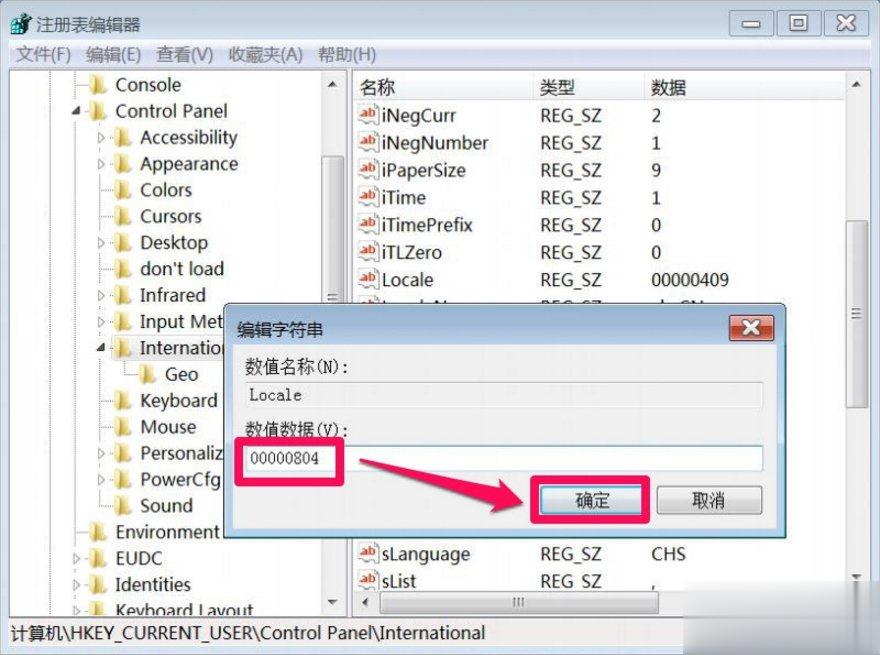Expand the Desktop tree node
Screen dimensions: 880x655
[101, 242]
